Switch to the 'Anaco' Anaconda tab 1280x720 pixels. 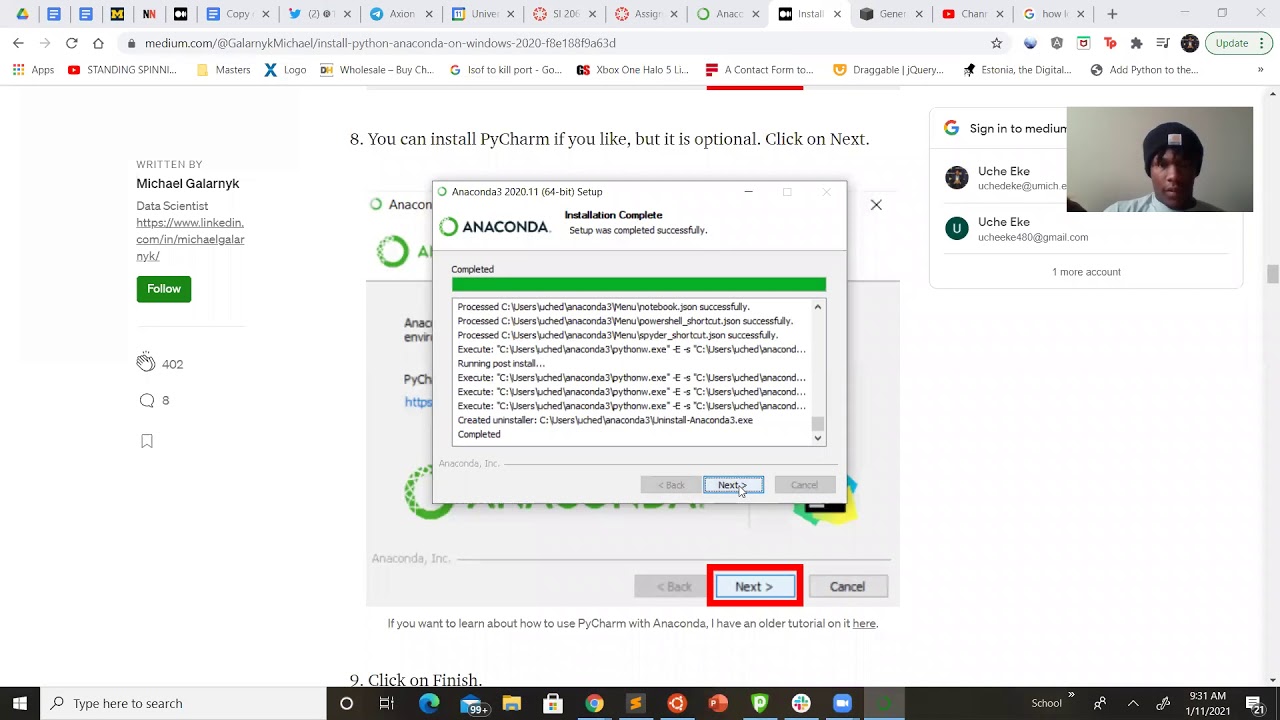(x=728, y=14)
